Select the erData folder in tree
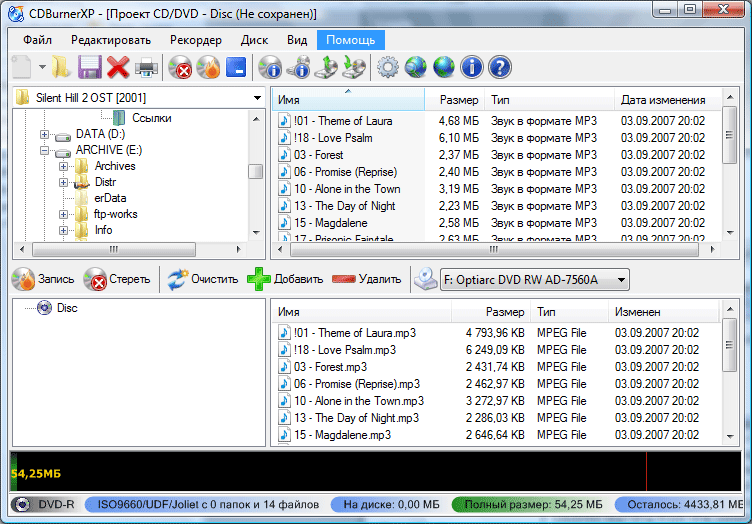The width and height of the screenshot is (752, 524). 110,198
